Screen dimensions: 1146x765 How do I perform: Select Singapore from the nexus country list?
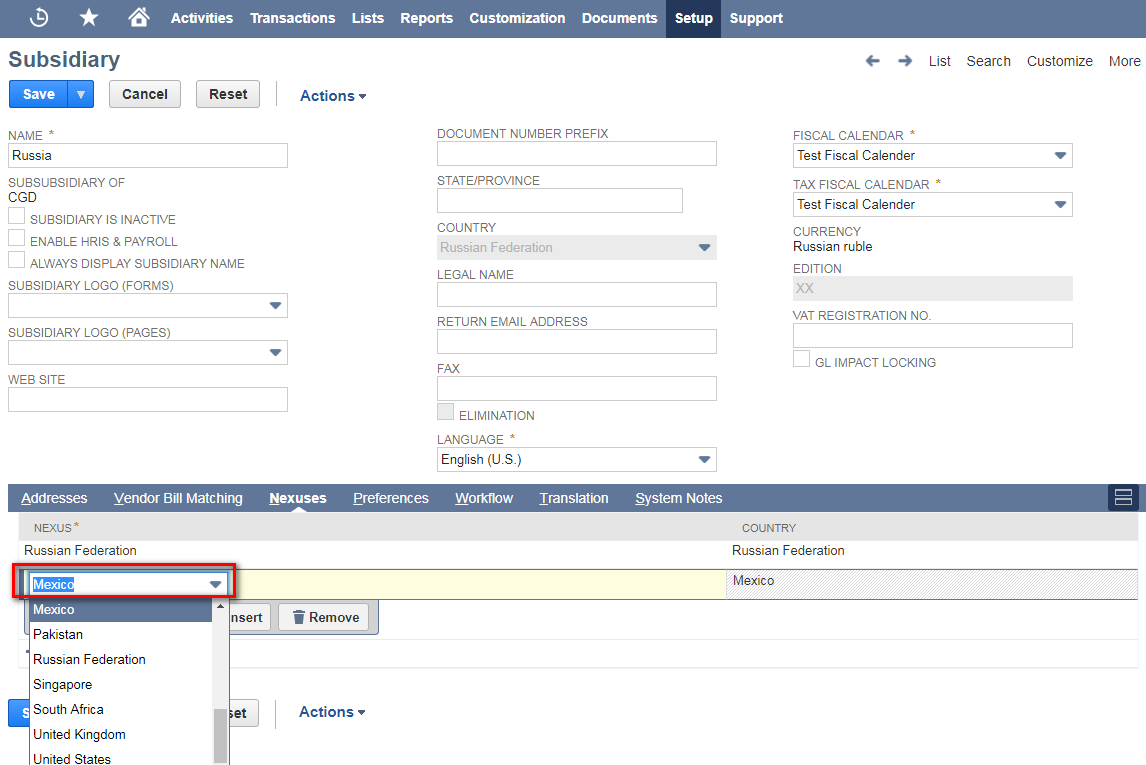pyautogui.click(x=62, y=684)
